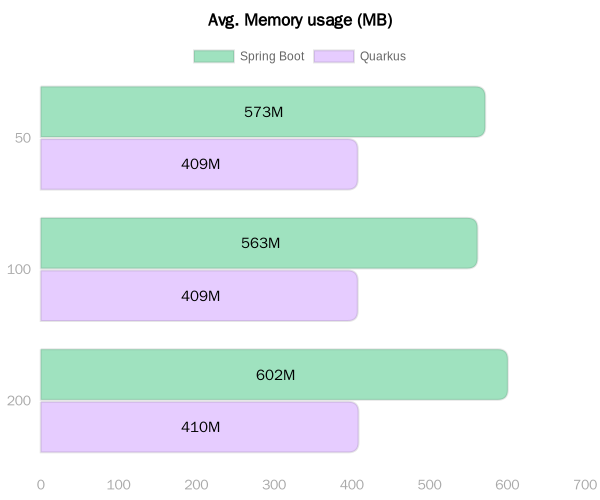This screenshot has width=600, height=500.
Task: Click the Quarkus 409M bar in group 100
Action: point(199,296)
